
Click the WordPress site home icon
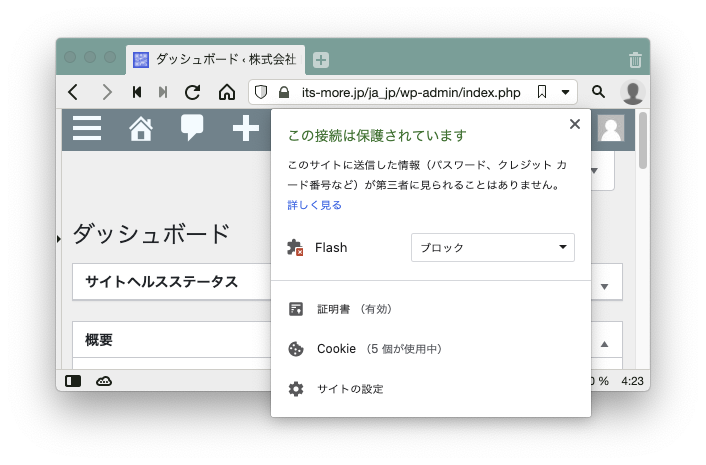pos(141,129)
